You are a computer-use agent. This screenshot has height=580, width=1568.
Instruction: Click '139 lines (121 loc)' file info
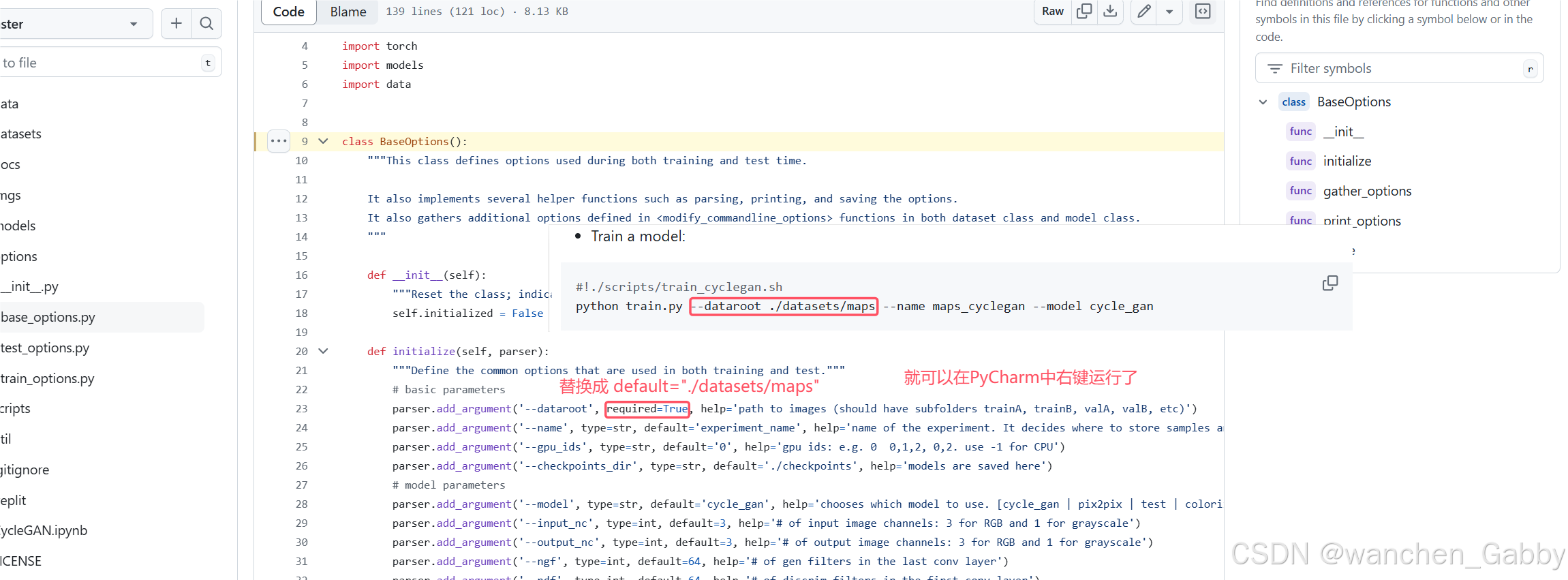click(445, 12)
